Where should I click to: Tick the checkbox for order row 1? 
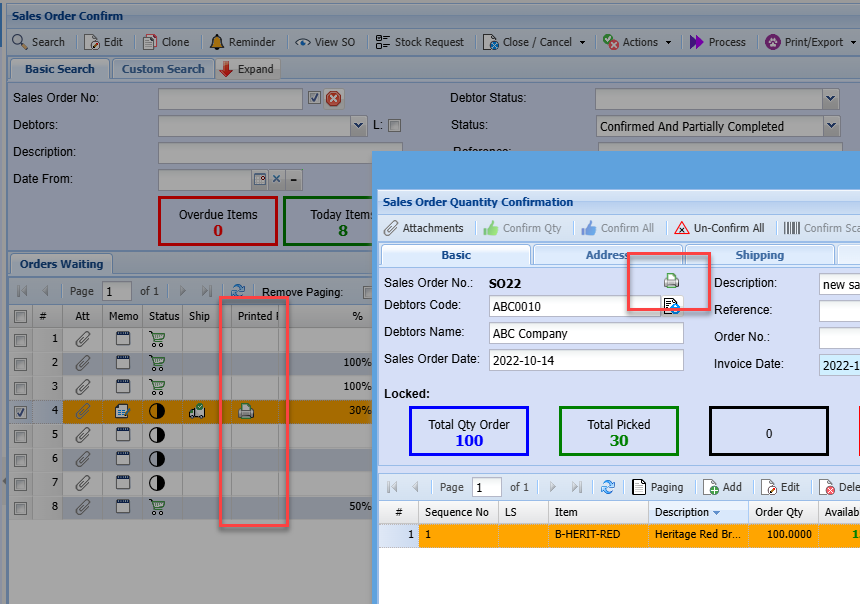coord(21,339)
